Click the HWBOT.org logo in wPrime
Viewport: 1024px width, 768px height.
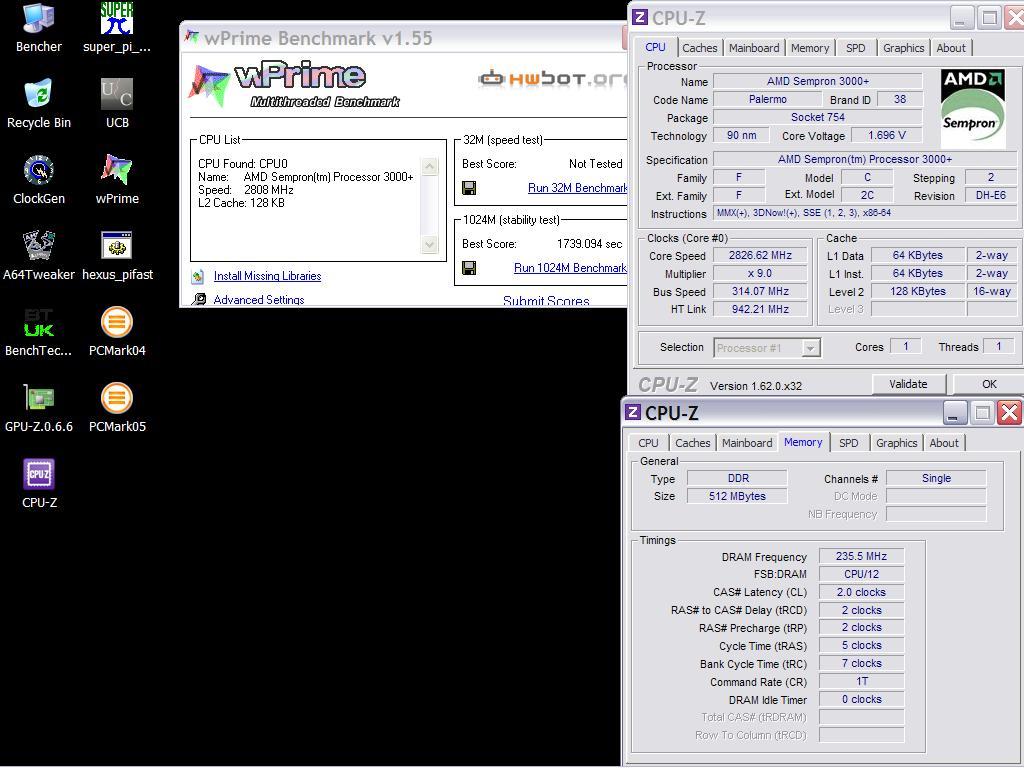(552, 79)
